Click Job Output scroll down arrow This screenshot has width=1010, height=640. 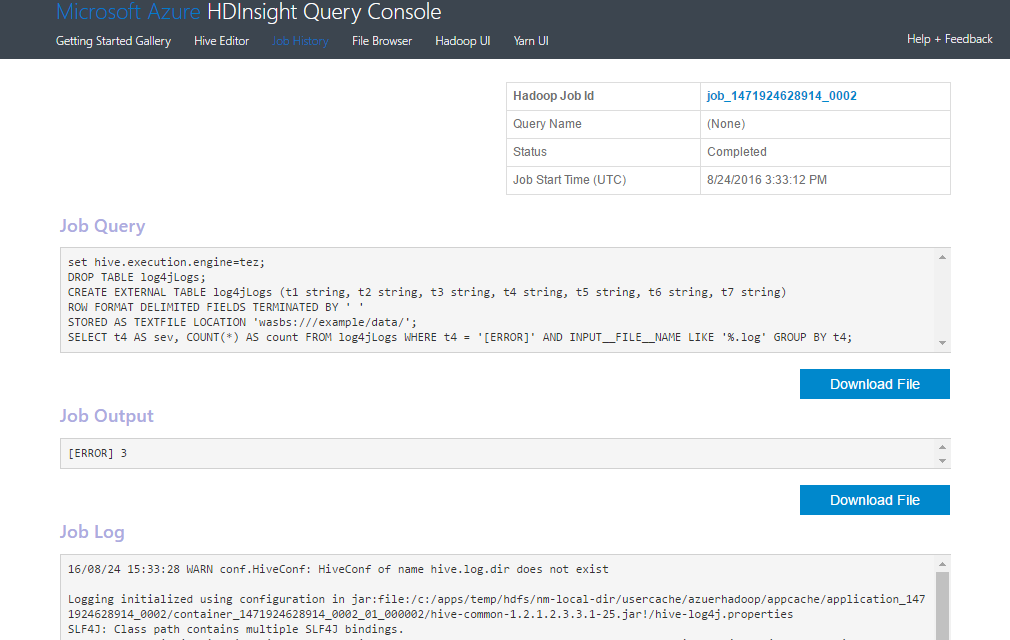(942, 460)
